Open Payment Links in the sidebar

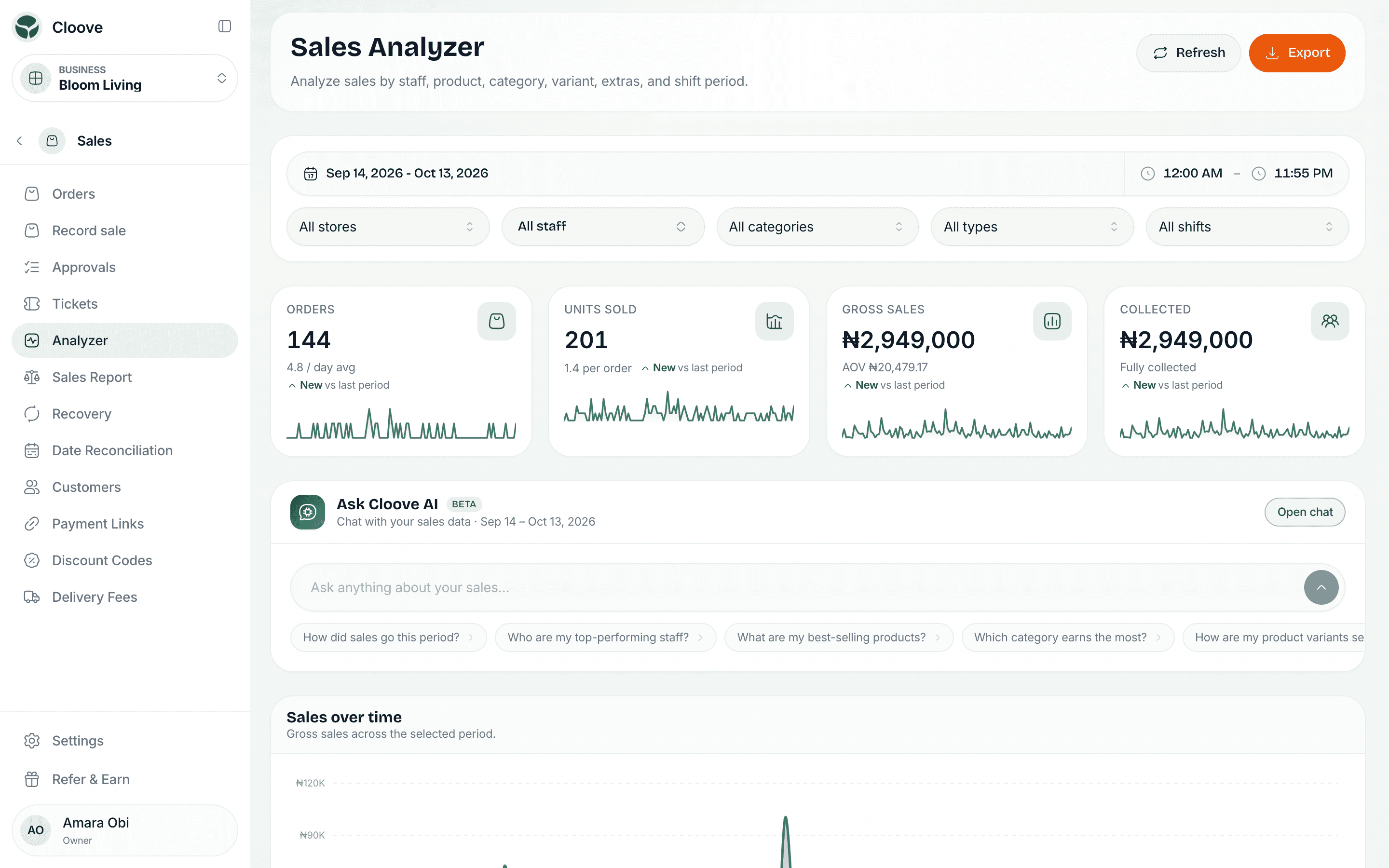point(124,524)
